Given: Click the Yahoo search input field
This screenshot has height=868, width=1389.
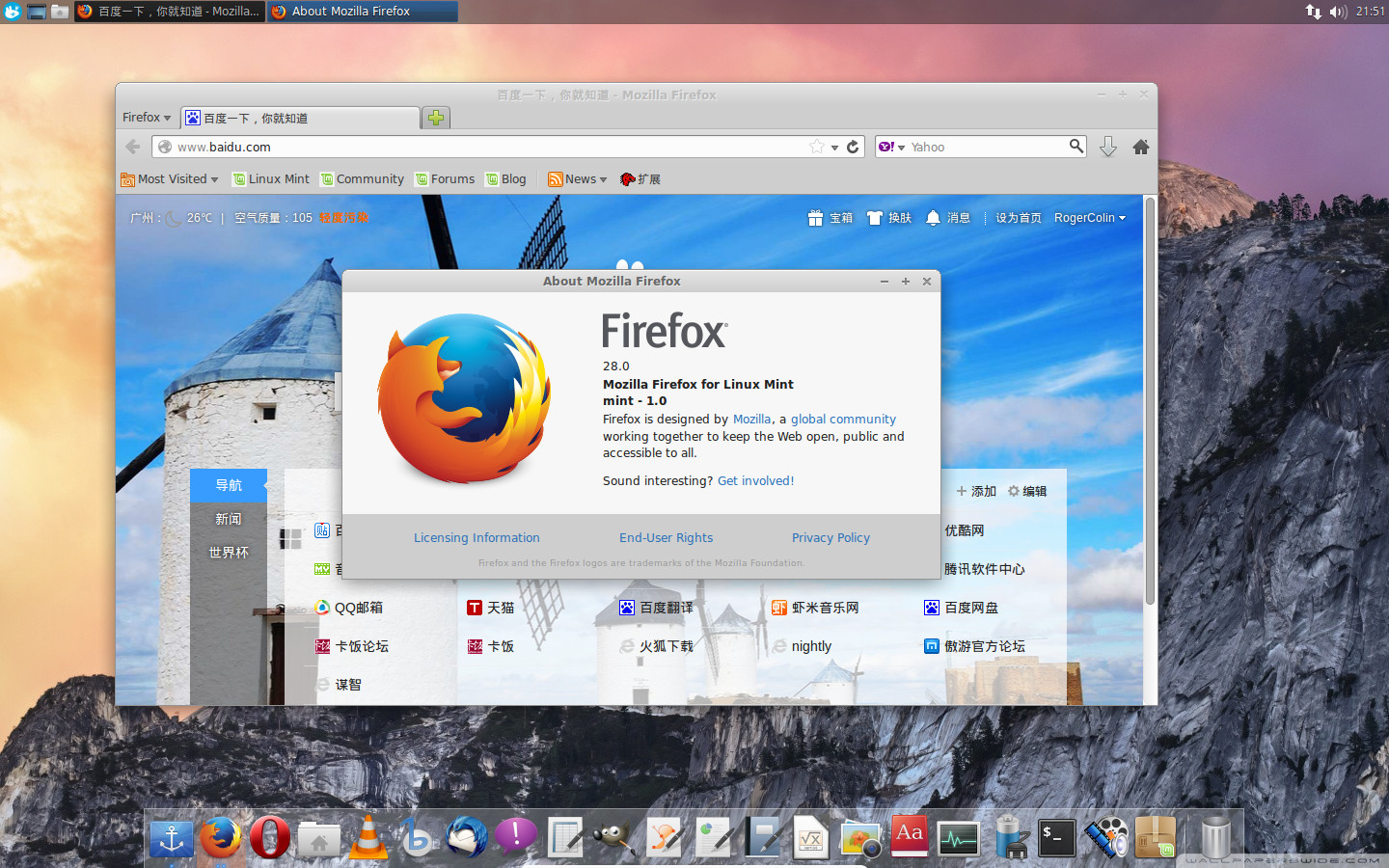Looking at the screenshot, I should [987, 147].
